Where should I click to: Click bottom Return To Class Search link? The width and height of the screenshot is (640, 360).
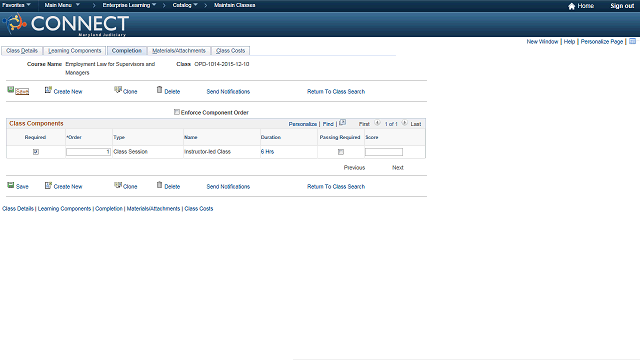(x=336, y=187)
